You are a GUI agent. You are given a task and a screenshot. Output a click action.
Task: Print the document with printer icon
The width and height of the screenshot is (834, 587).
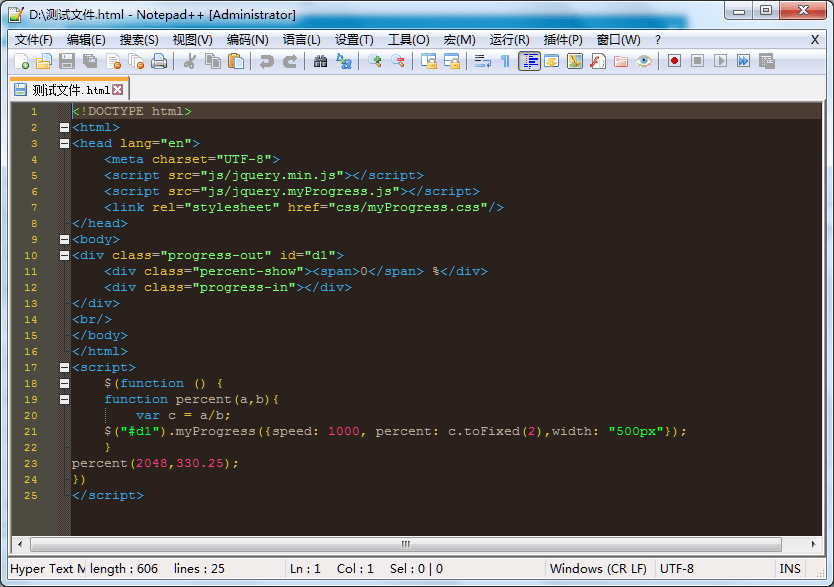pos(159,61)
